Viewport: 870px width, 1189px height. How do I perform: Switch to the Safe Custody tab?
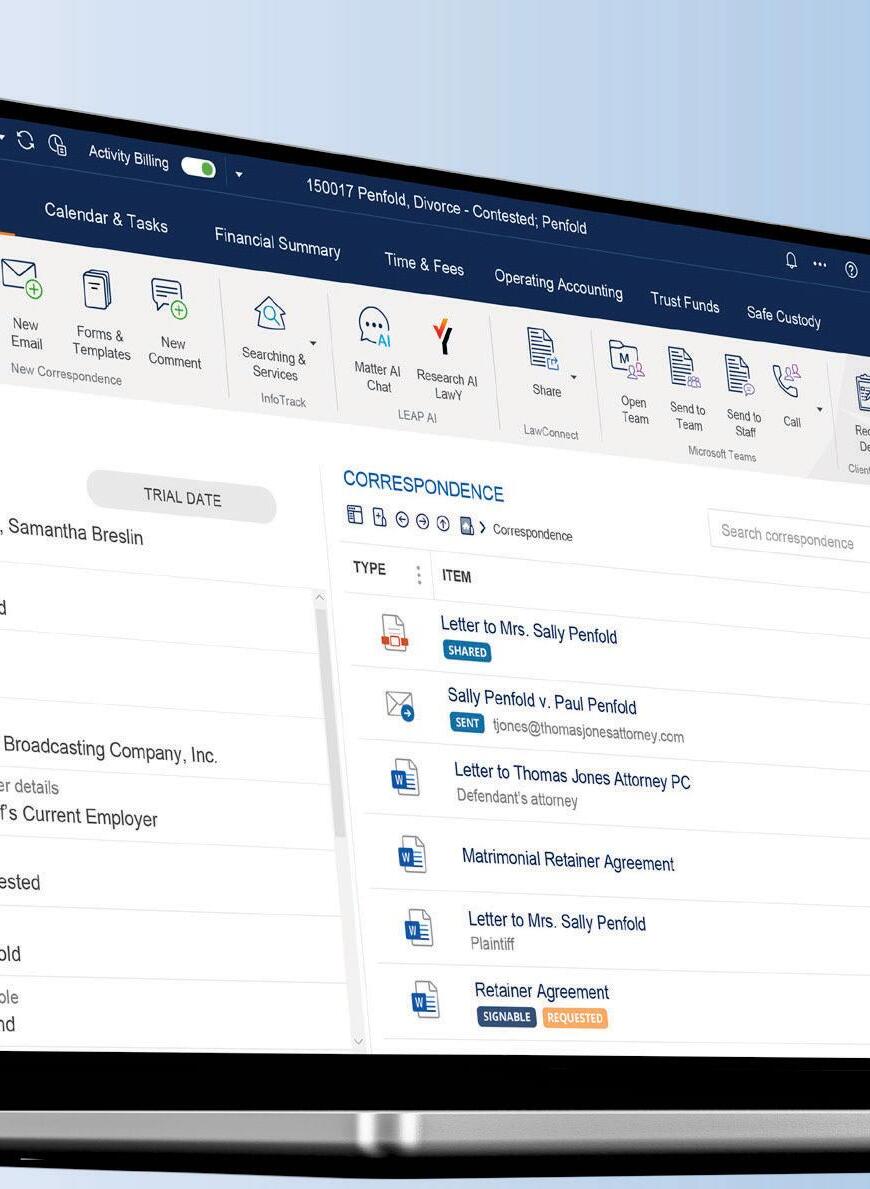tap(784, 316)
